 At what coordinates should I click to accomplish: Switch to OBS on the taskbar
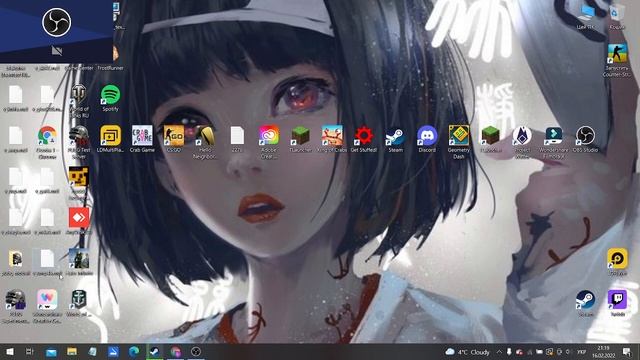pyautogui.click(x=196, y=351)
